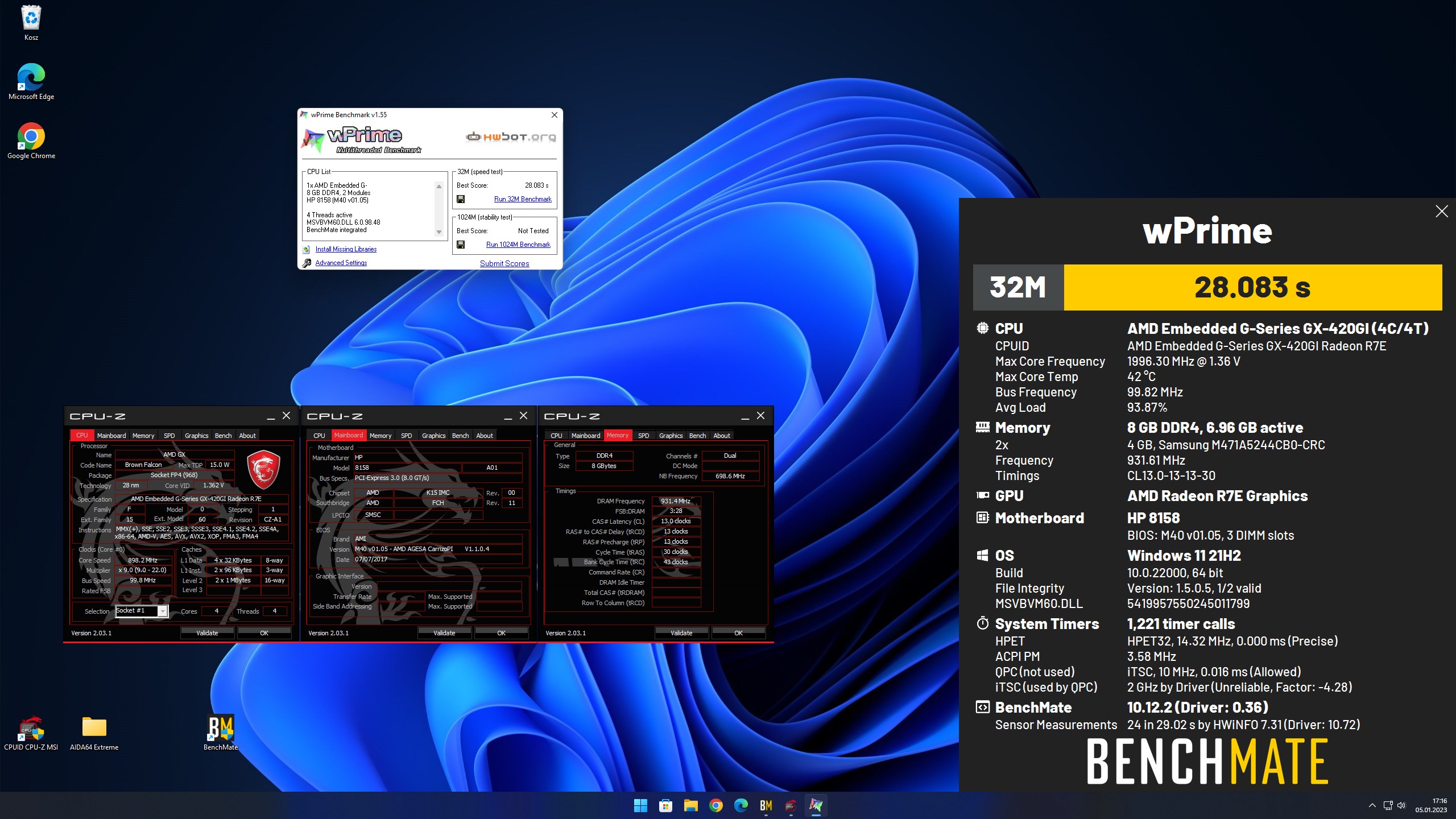Click OK in Memory CPU-Z window
This screenshot has height=819, width=1456.
(x=739, y=633)
